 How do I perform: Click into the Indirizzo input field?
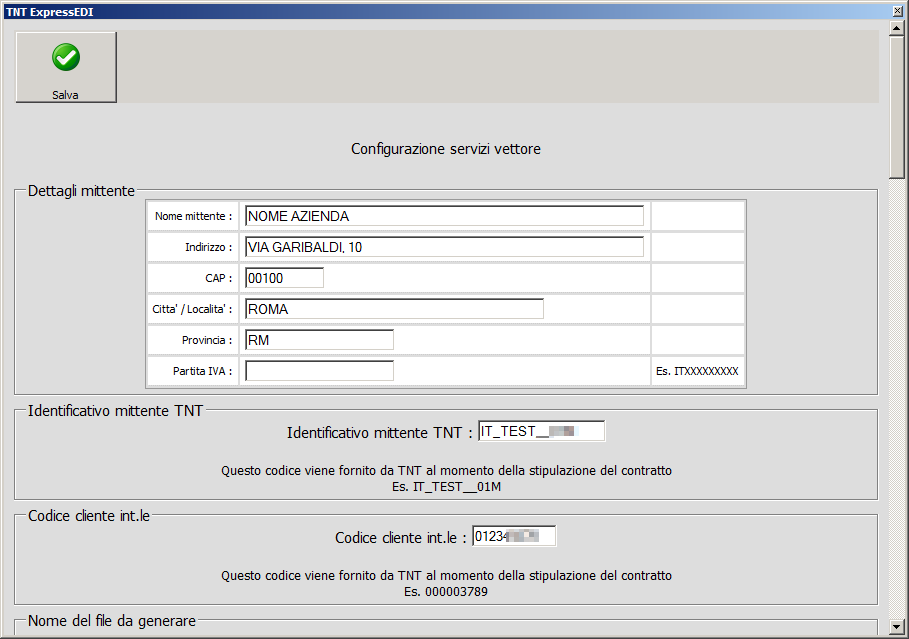tap(444, 247)
